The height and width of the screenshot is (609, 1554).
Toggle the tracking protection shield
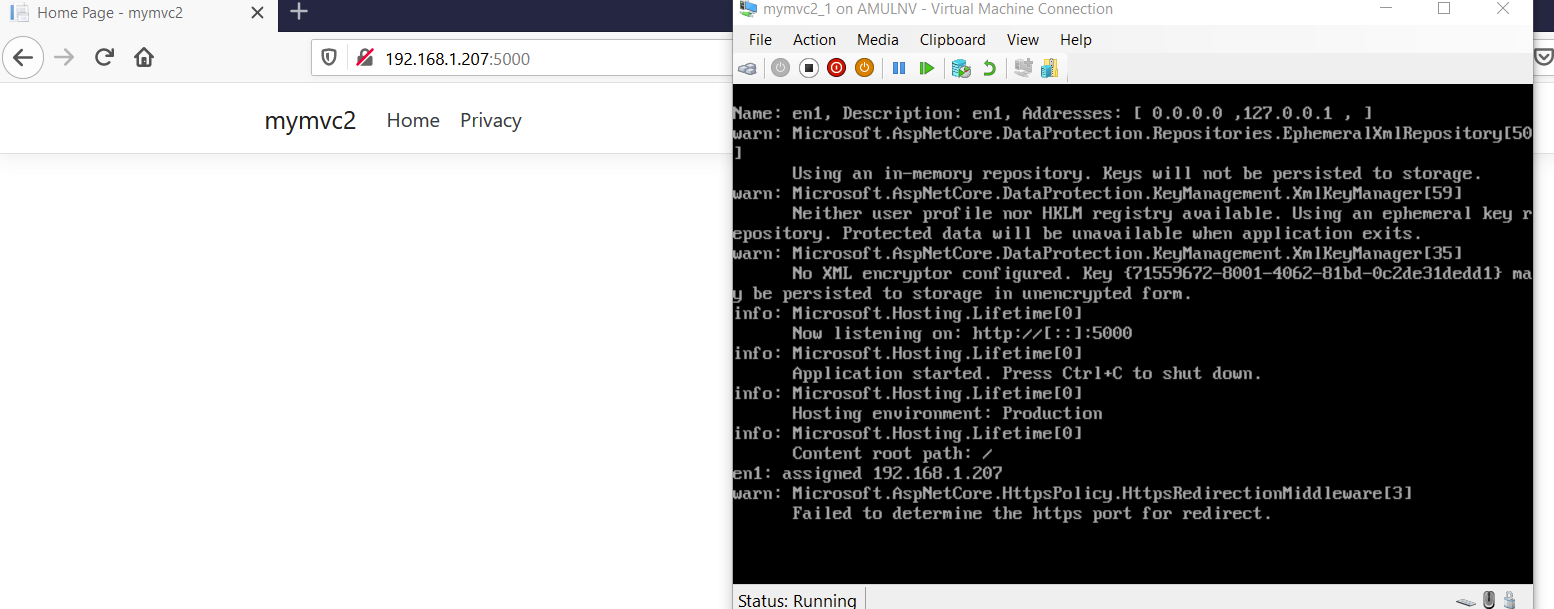point(330,57)
